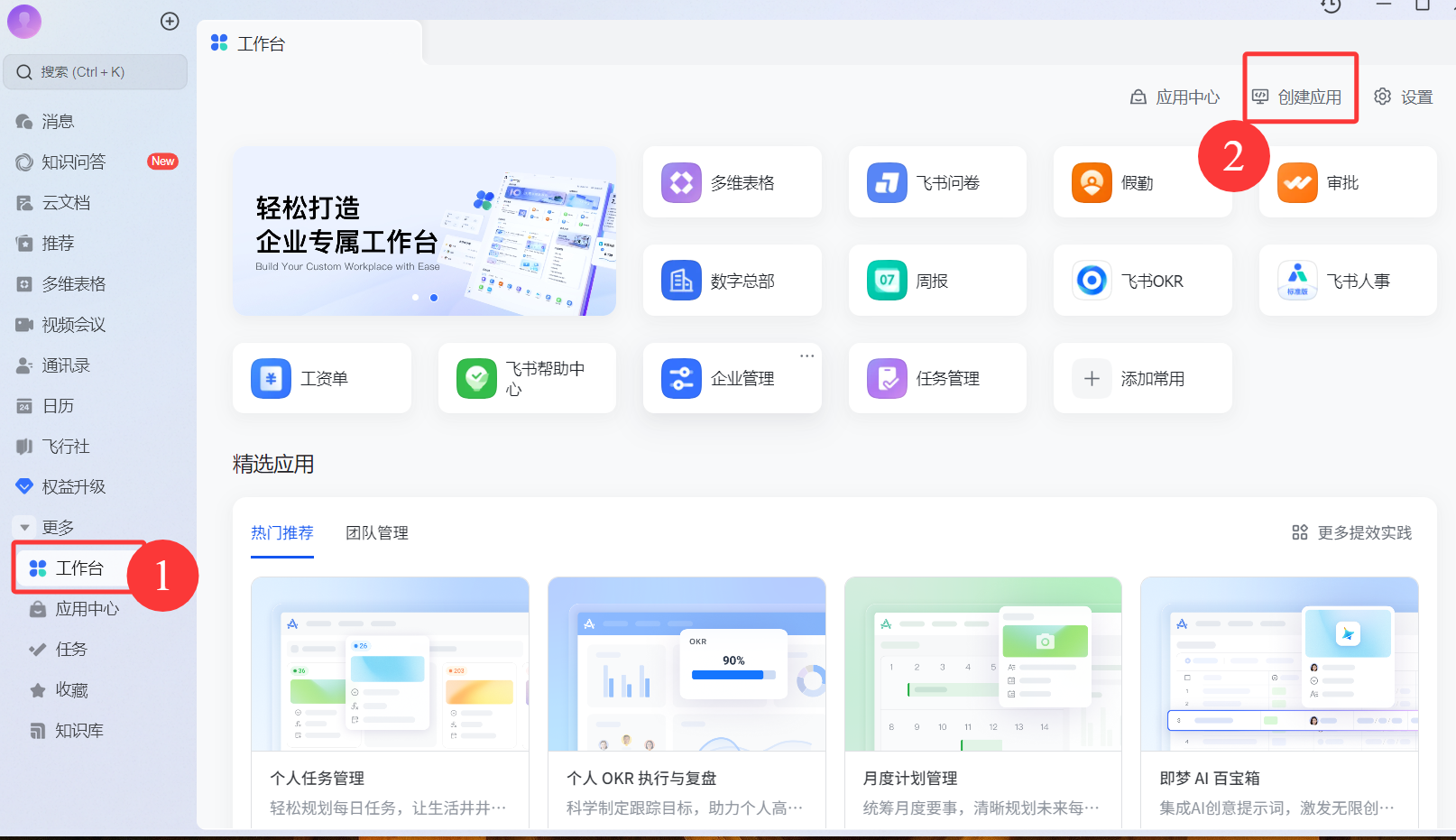Launch the 飞书OKR app

[1142, 281]
